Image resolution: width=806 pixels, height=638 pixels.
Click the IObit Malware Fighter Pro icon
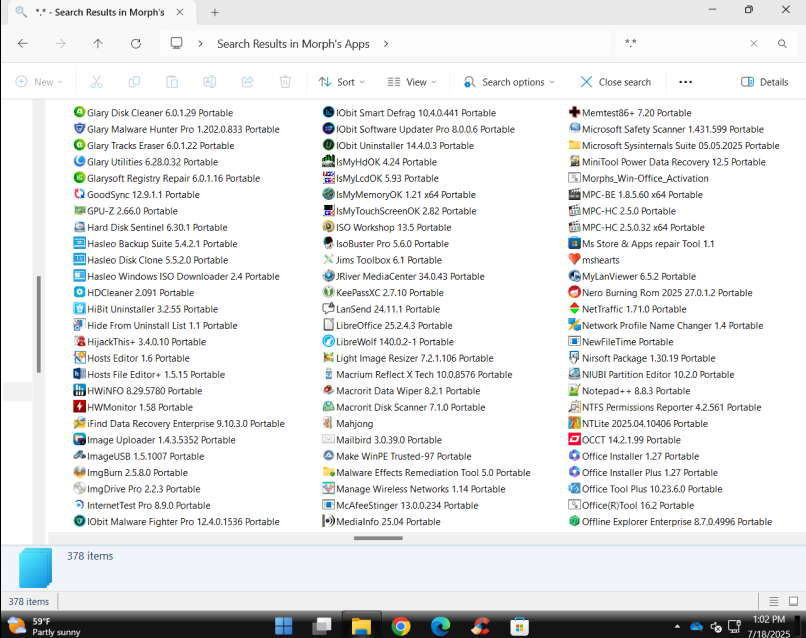pos(79,521)
